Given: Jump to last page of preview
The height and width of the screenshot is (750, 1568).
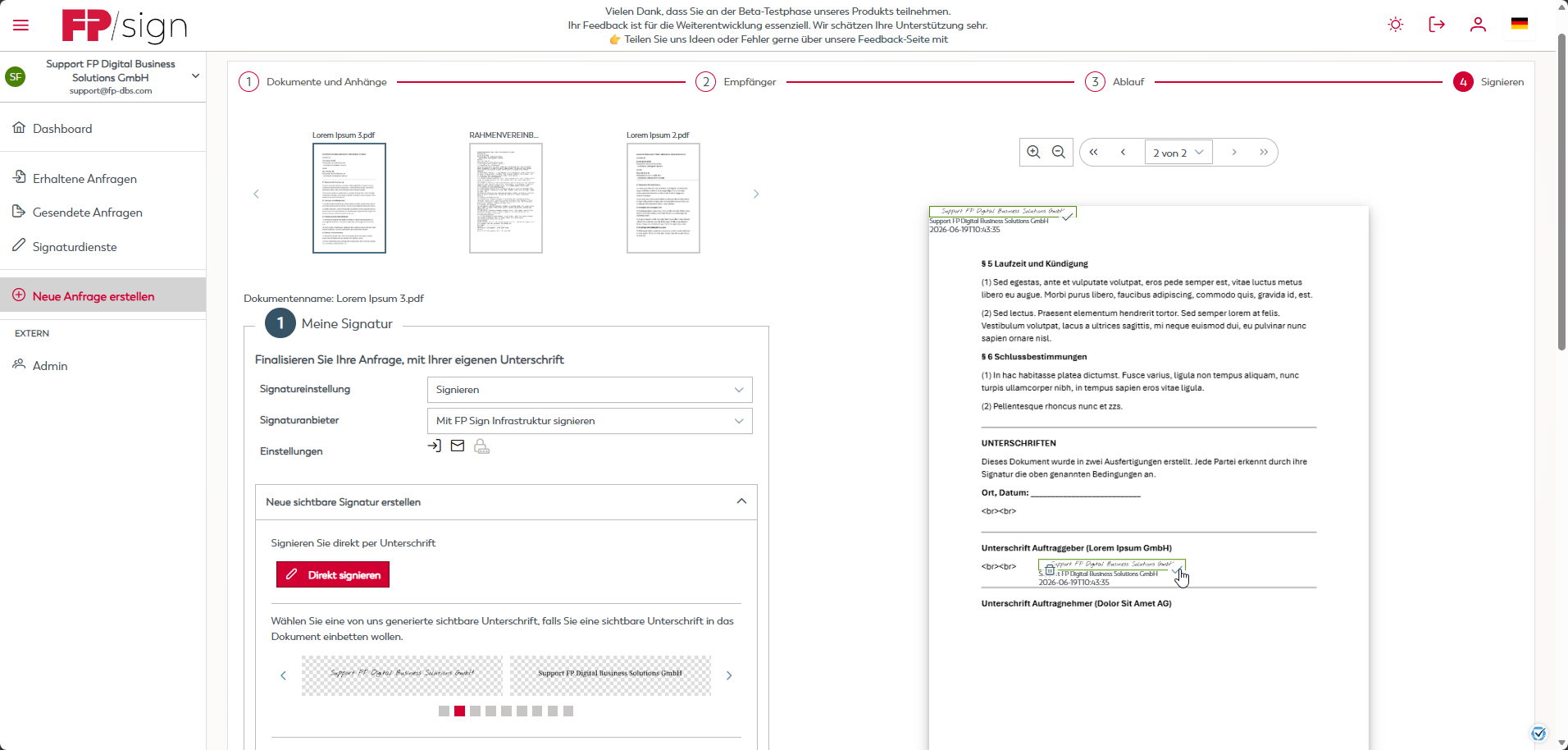Looking at the screenshot, I should (x=1264, y=152).
